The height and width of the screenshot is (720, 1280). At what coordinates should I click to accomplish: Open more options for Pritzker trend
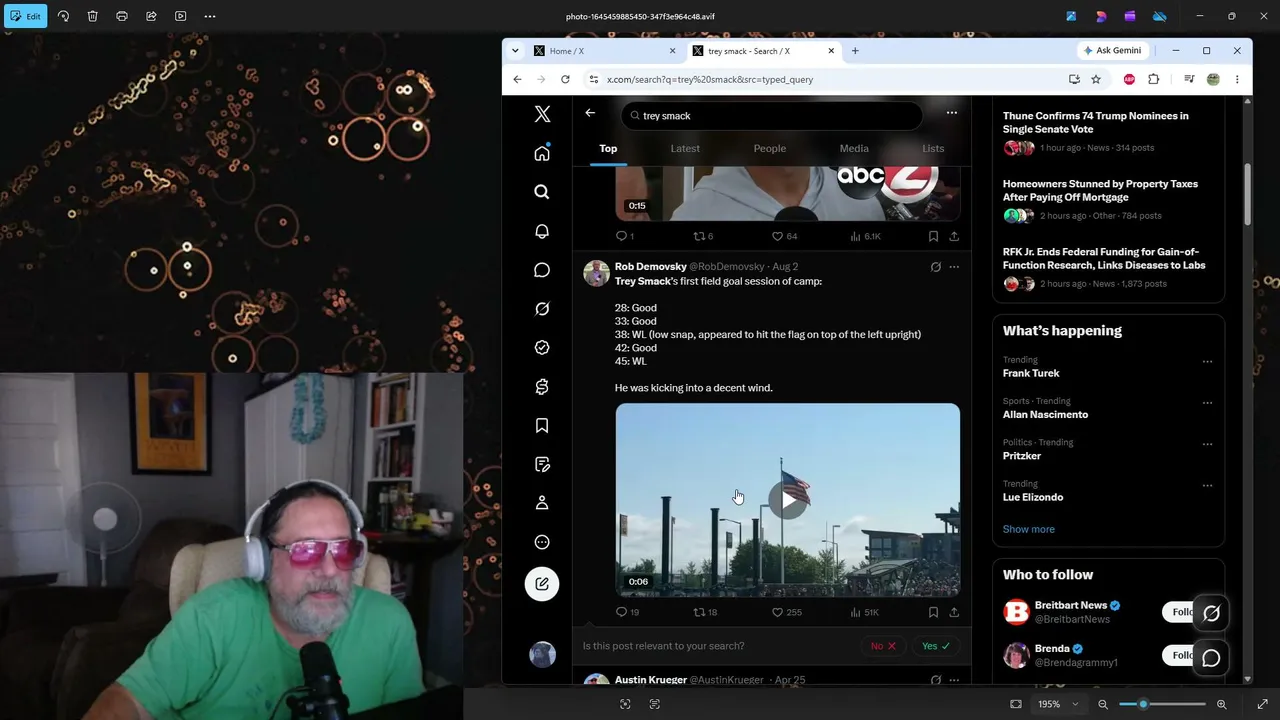tap(1207, 444)
